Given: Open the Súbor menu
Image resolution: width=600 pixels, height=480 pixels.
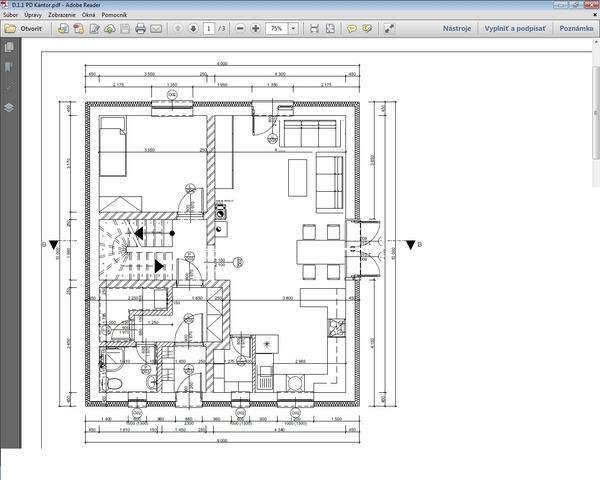Looking at the screenshot, I should (13, 15).
